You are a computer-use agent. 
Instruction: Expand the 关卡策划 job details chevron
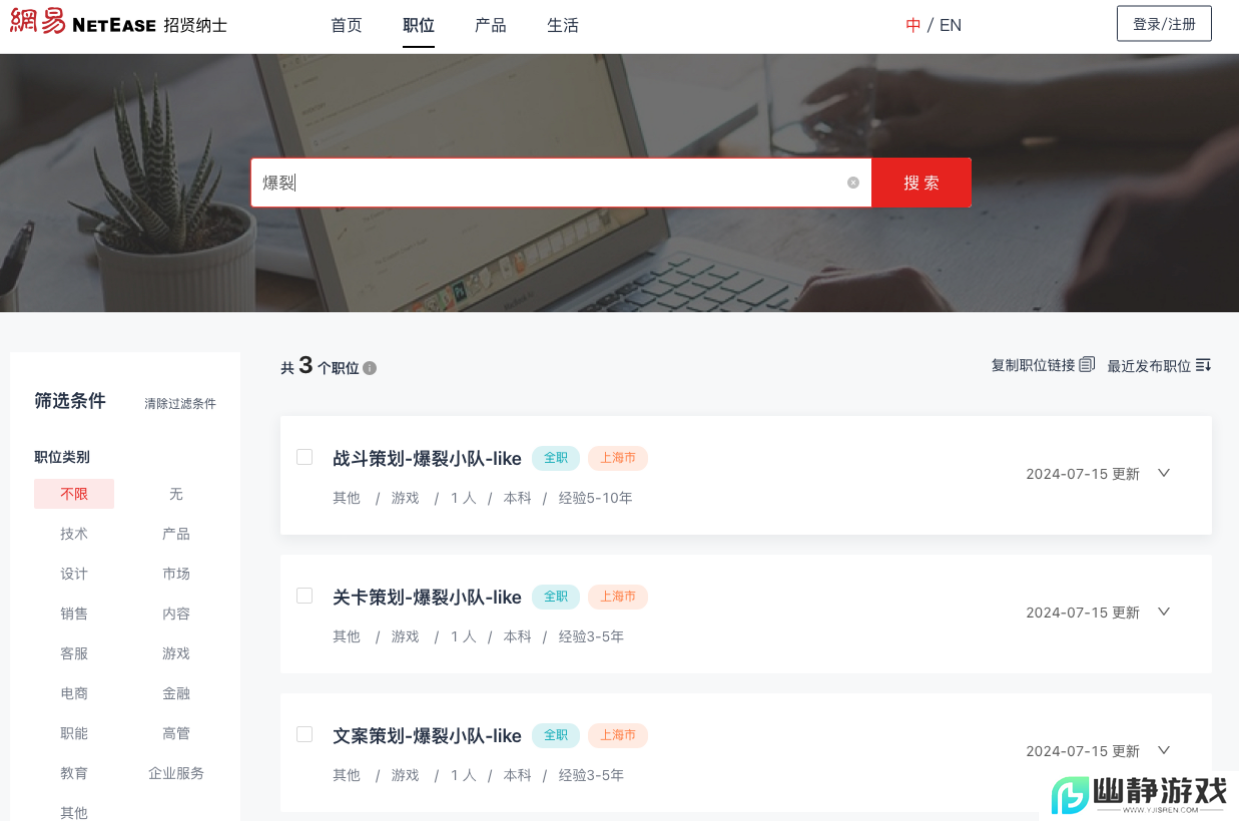point(1163,611)
